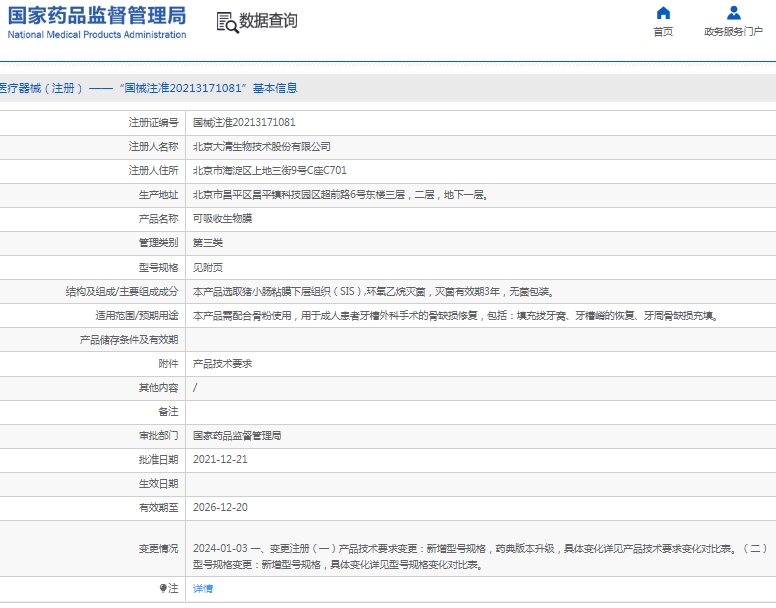The width and height of the screenshot is (776, 608).
Task: Click the 产品名称 row label
Action: click(x=158, y=218)
